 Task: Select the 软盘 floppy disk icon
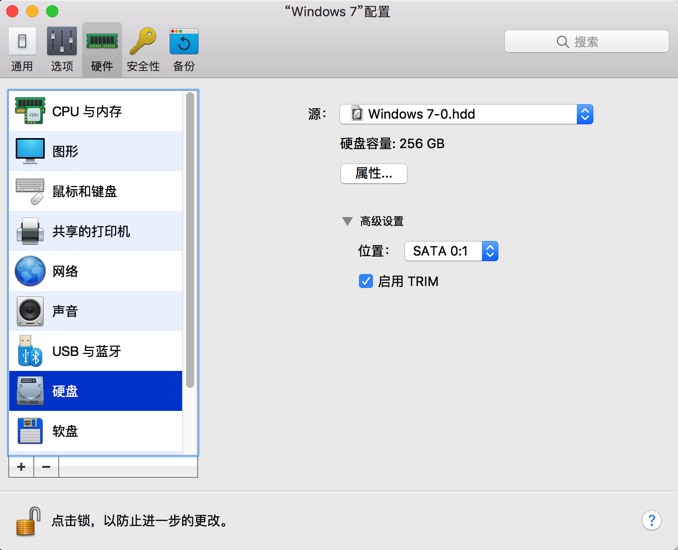[x=30, y=431]
